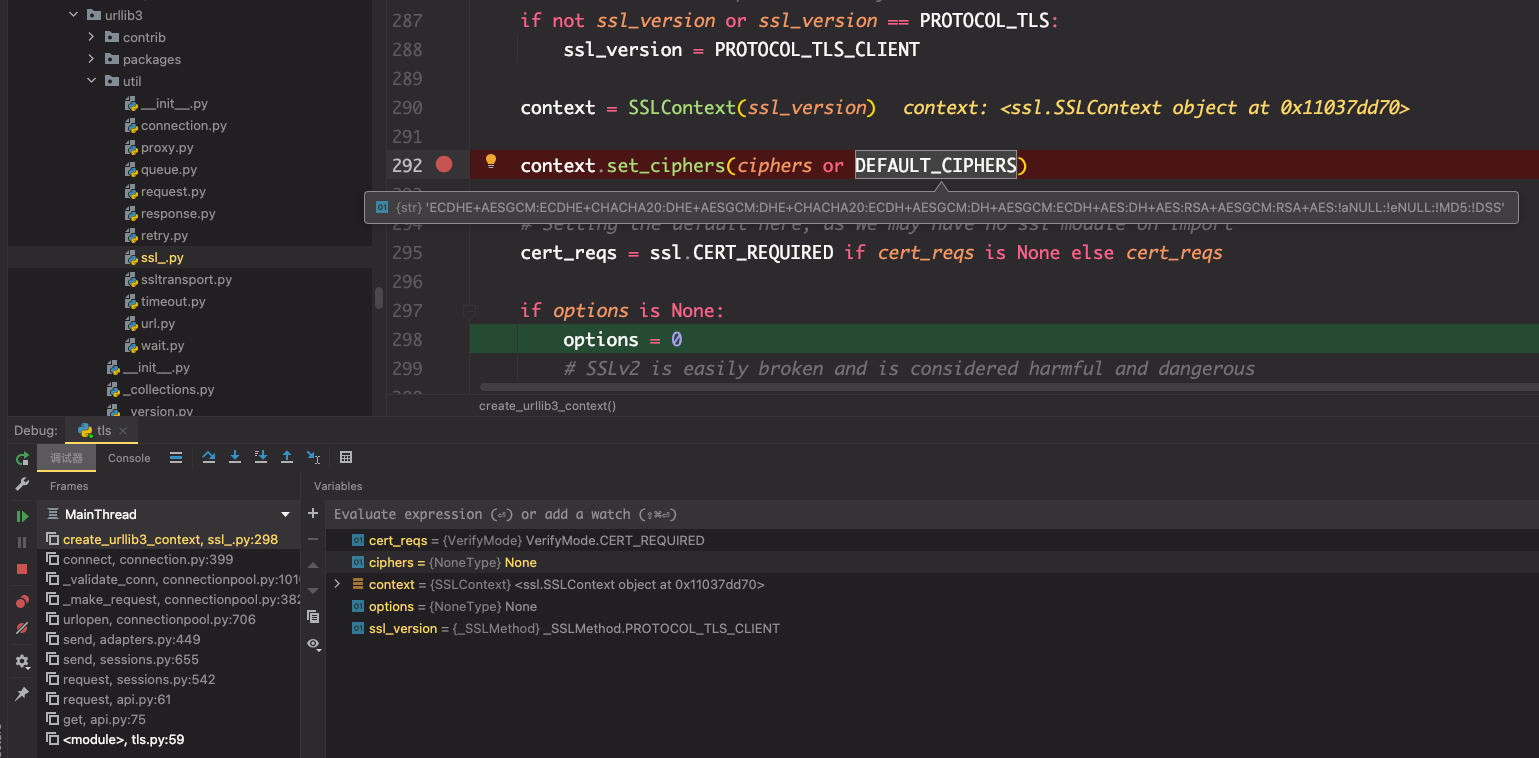Switch to the Console tab
Viewport: 1539px width, 758px height.
tap(129, 458)
